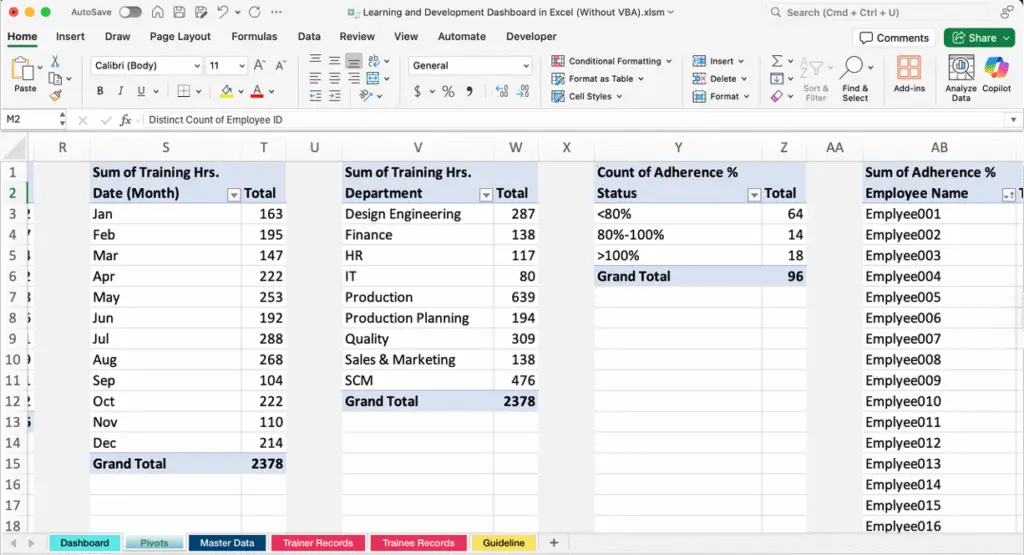
Task: Click the Format Painter brush icon
Action: click(54, 96)
